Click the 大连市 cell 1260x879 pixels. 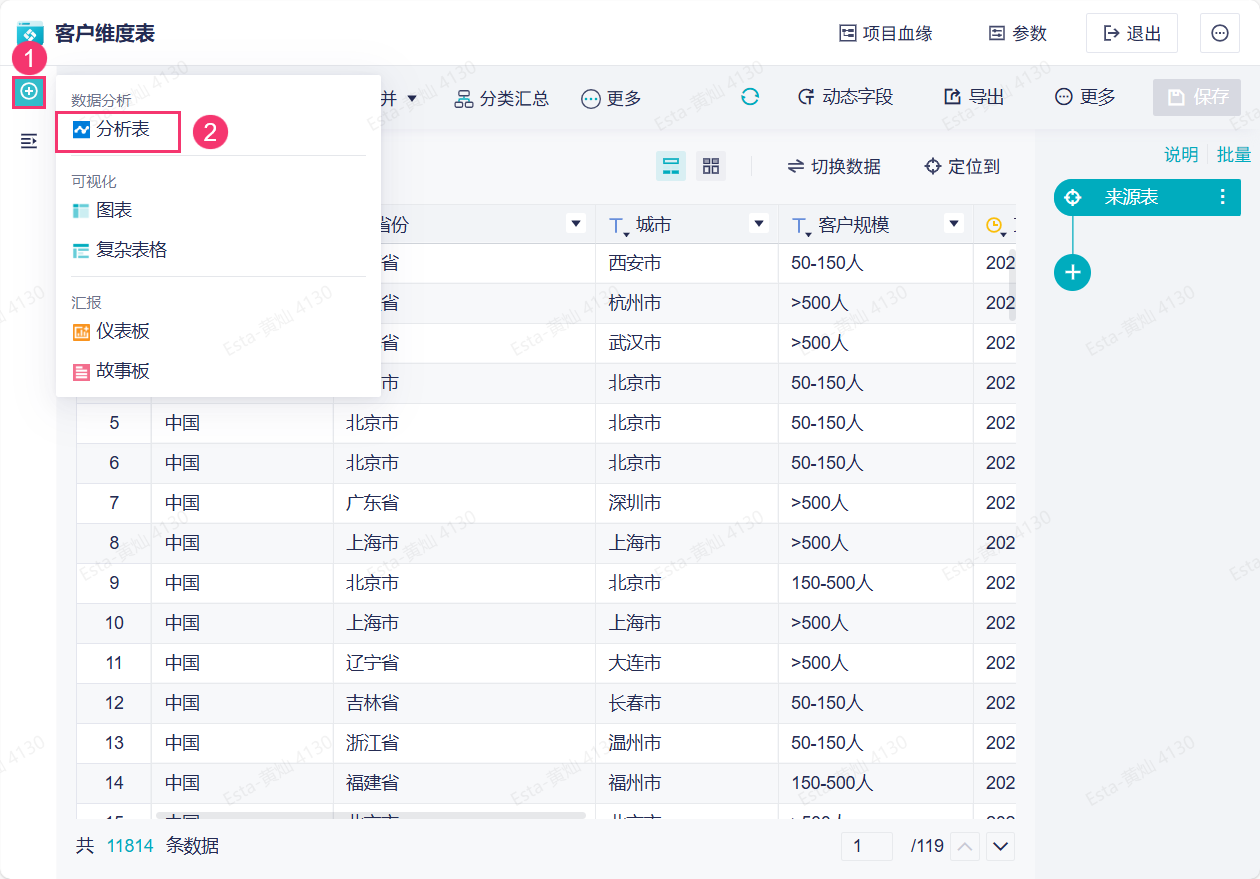(687, 663)
